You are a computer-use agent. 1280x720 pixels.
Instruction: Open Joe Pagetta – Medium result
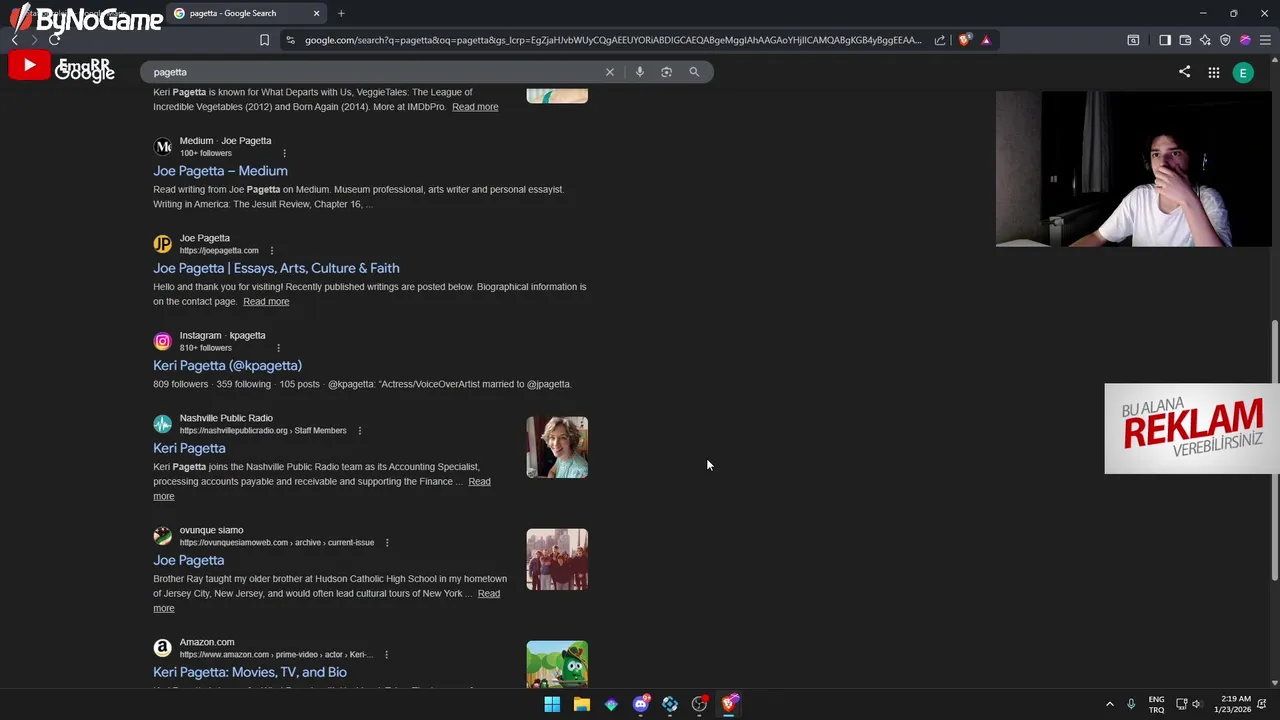pyautogui.click(x=220, y=171)
